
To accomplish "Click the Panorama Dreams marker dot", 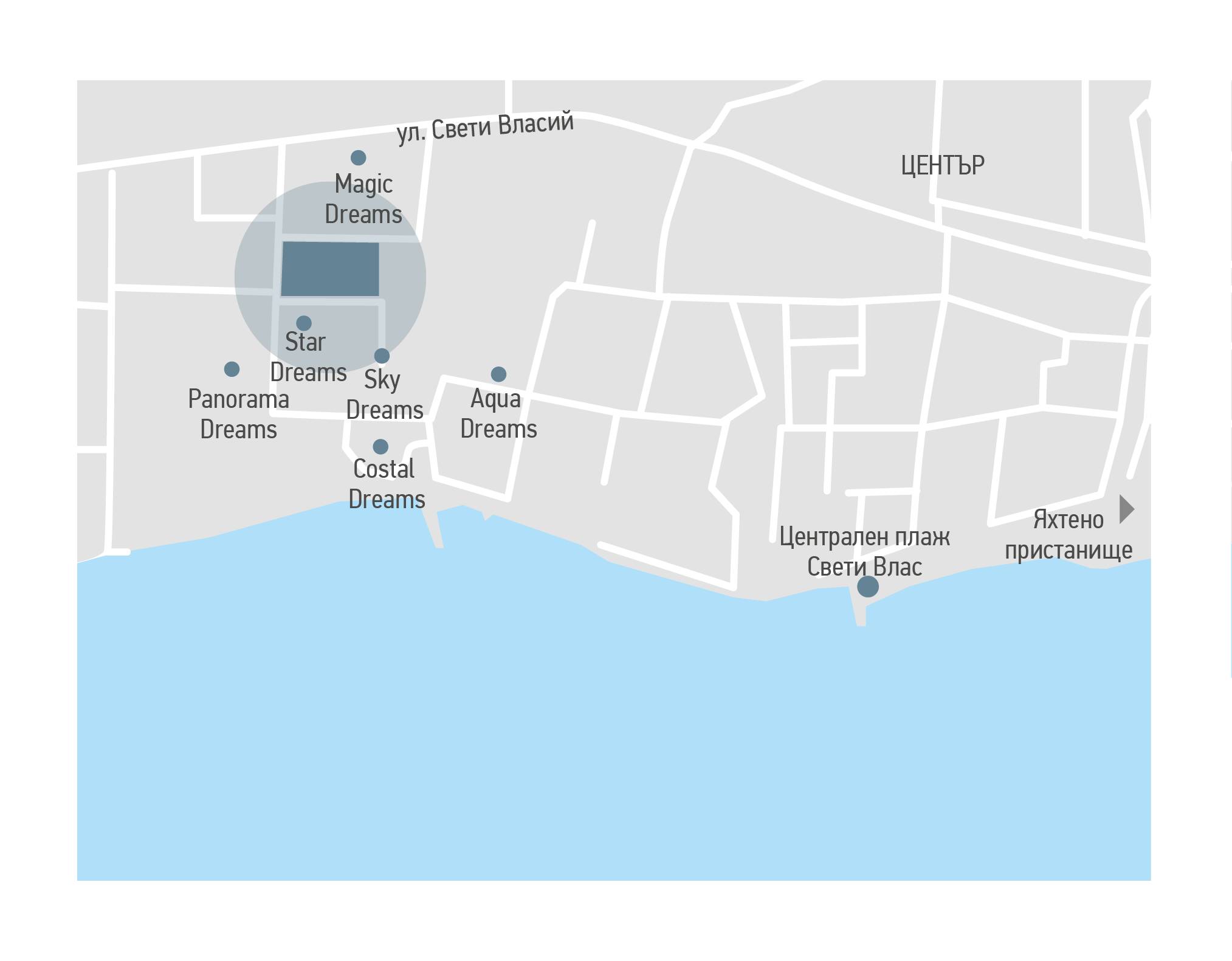I will (x=232, y=369).
